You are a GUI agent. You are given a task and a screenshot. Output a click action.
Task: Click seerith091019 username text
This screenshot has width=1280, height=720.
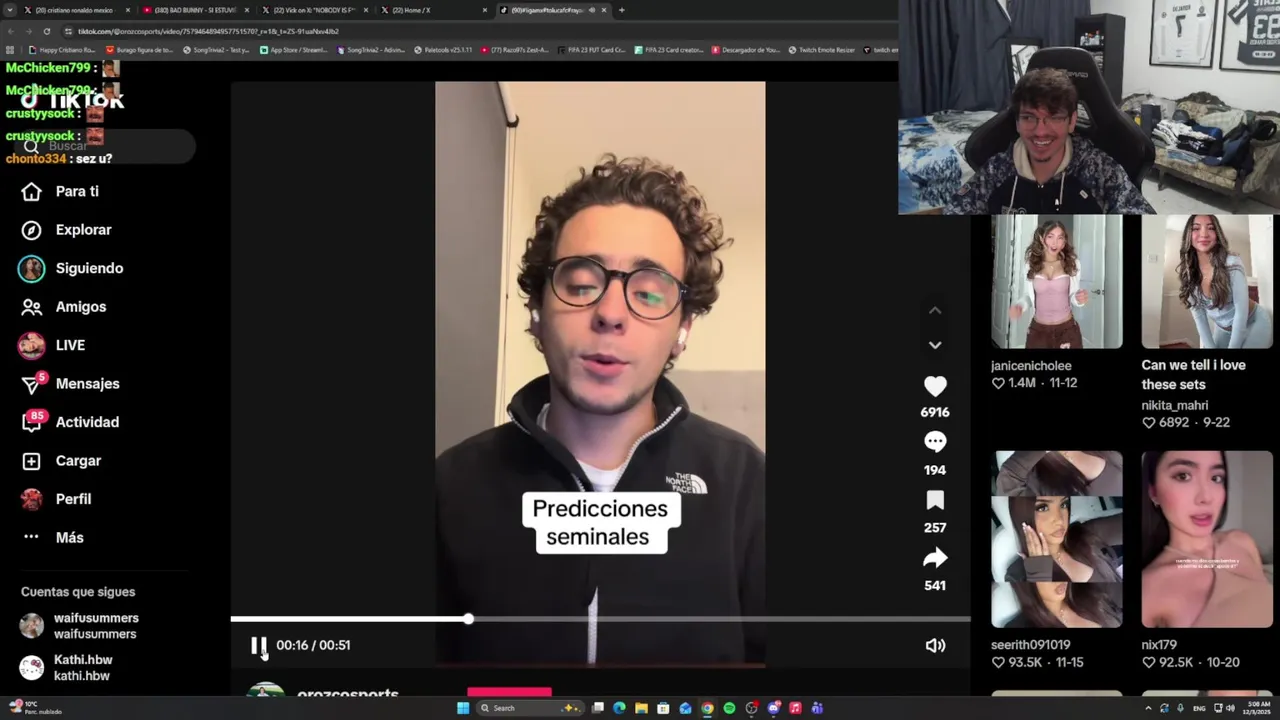point(1031,645)
